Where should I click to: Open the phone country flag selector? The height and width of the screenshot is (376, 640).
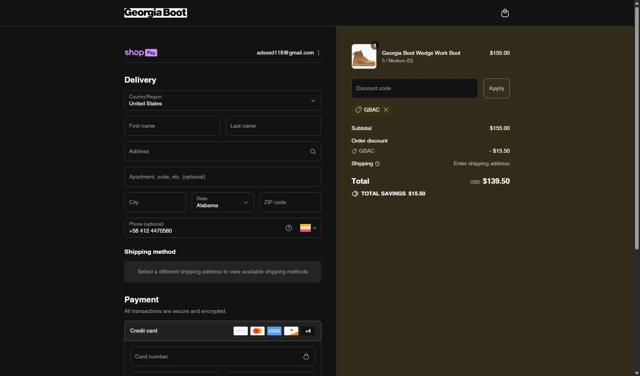click(308, 228)
